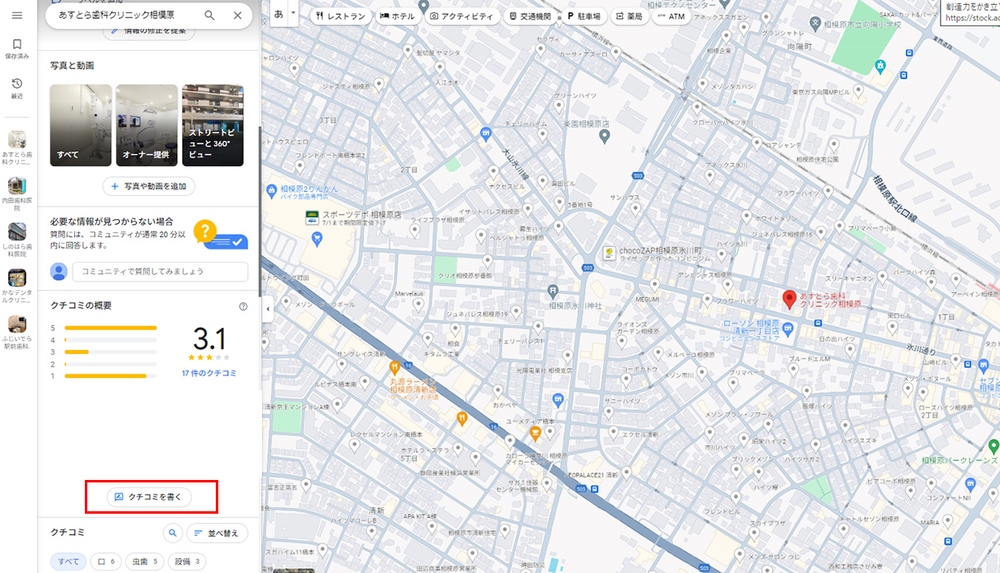Click the クチコミを書く button
Viewport: 1000px width, 573px height.
pyautogui.click(x=148, y=496)
